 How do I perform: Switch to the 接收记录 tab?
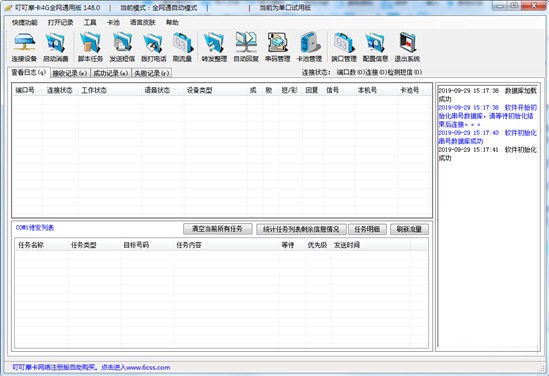pyautogui.click(x=70, y=73)
